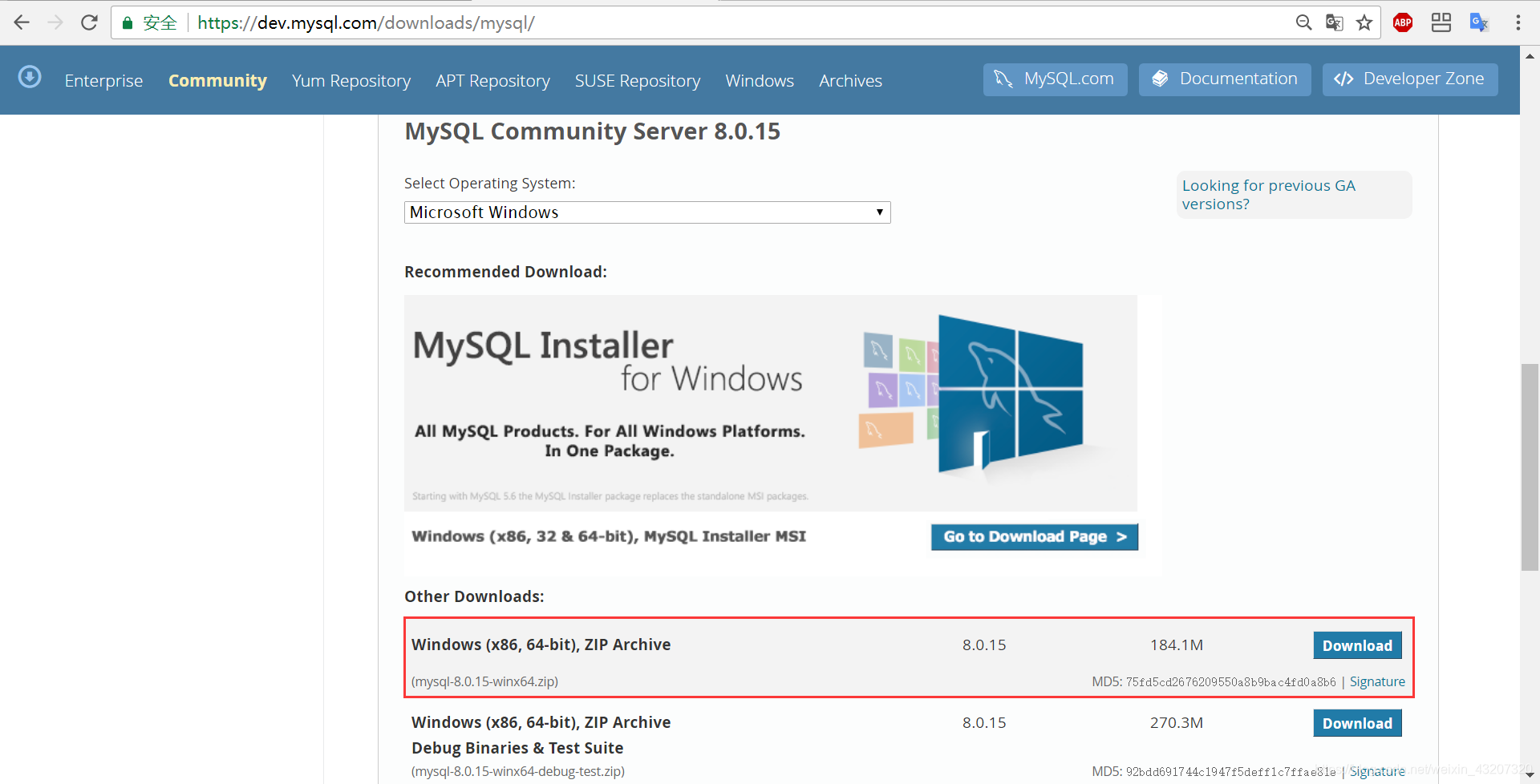Open the Yum Repository tab
1540x784 pixels.
point(351,80)
